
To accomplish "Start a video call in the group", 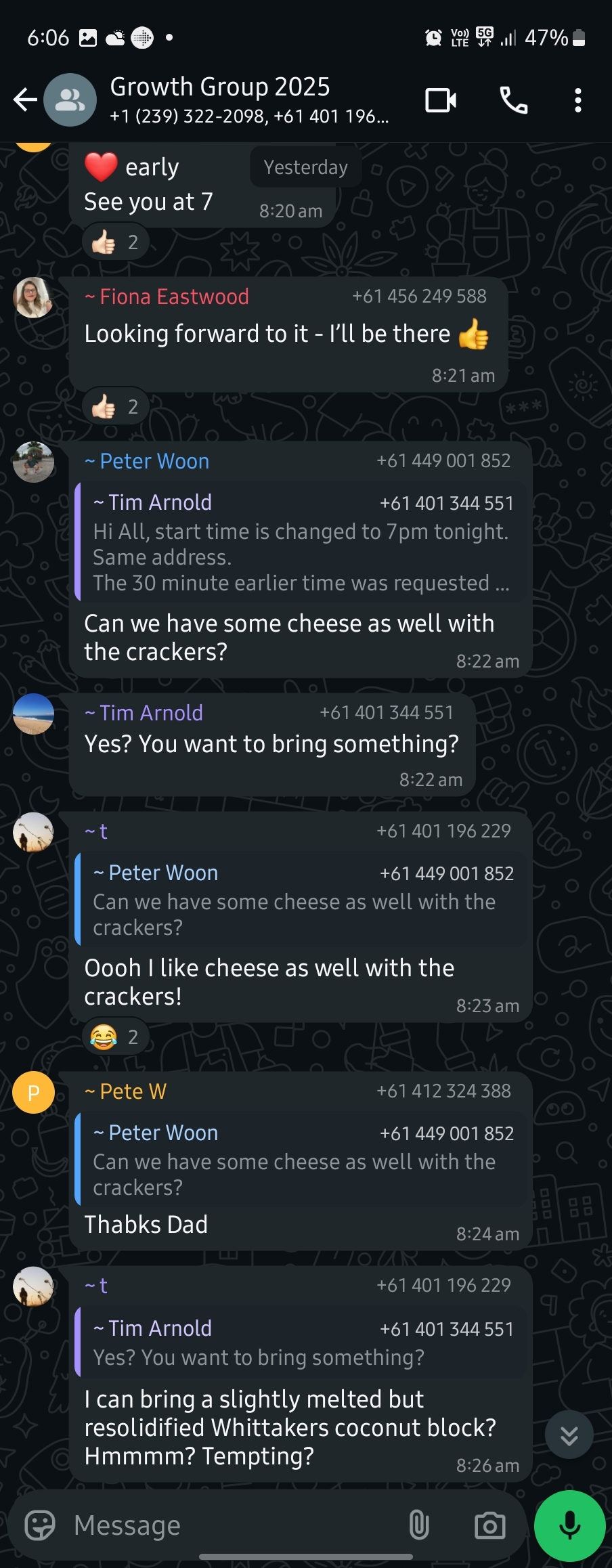I will 441,100.
